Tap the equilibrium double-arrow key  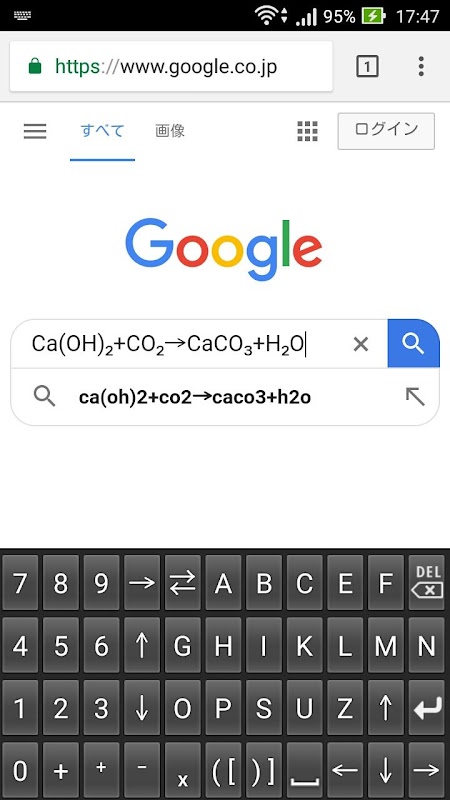(183, 583)
